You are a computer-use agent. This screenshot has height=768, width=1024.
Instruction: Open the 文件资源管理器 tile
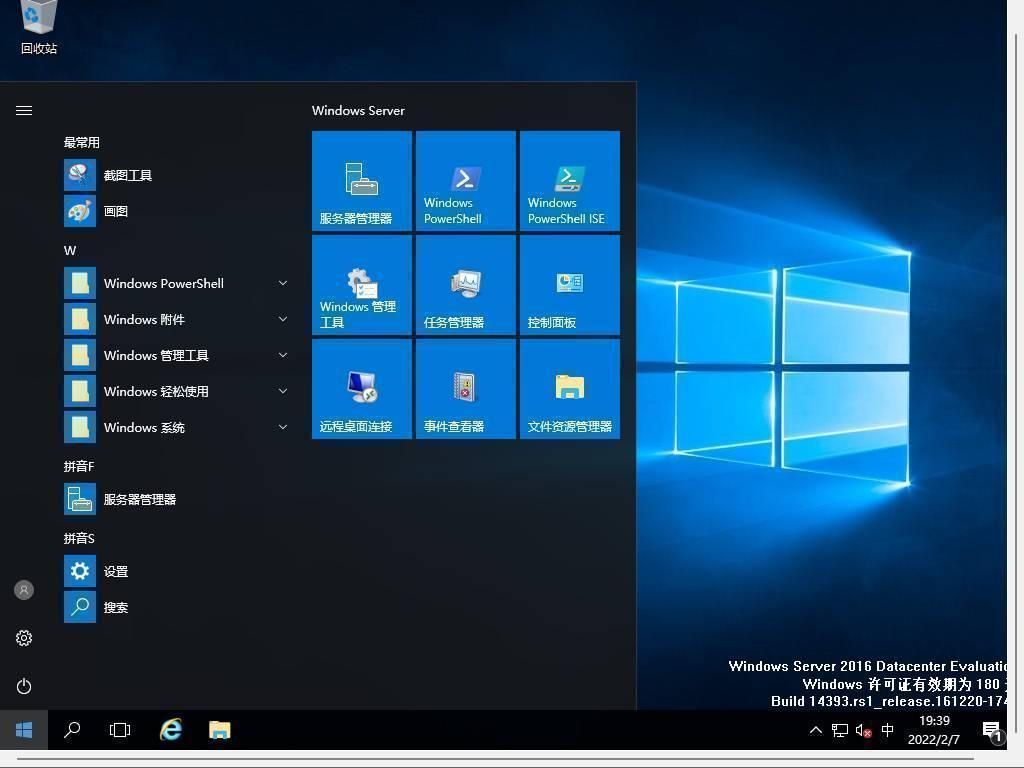[x=569, y=389]
